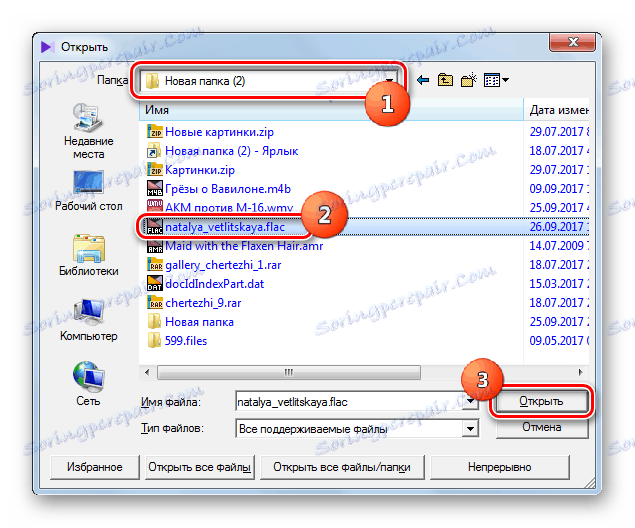This screenshot has height=528, width=635.
Task: Click M4B icon of Грёзы о Вавилоне
Action: (x=155, y=189)
